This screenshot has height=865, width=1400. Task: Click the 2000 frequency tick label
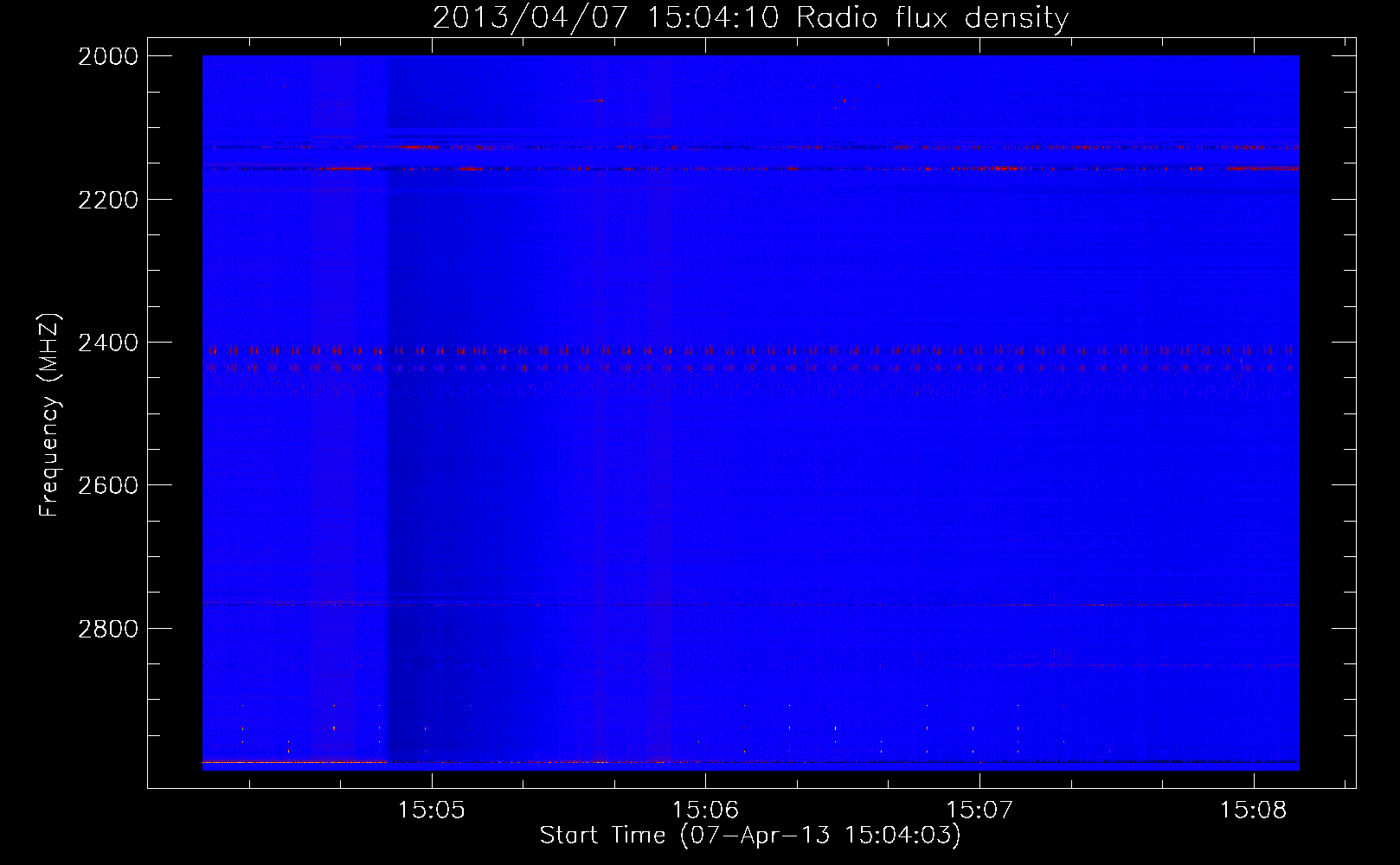[x=108, y=56]
